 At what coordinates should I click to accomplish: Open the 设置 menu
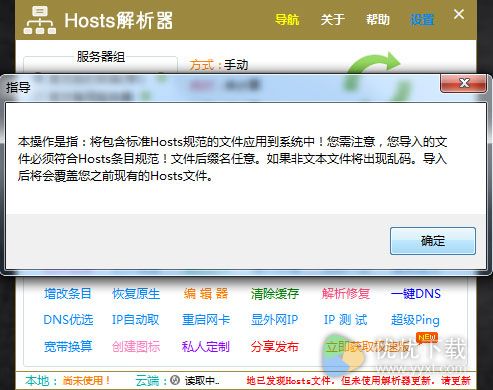point(422,20)
